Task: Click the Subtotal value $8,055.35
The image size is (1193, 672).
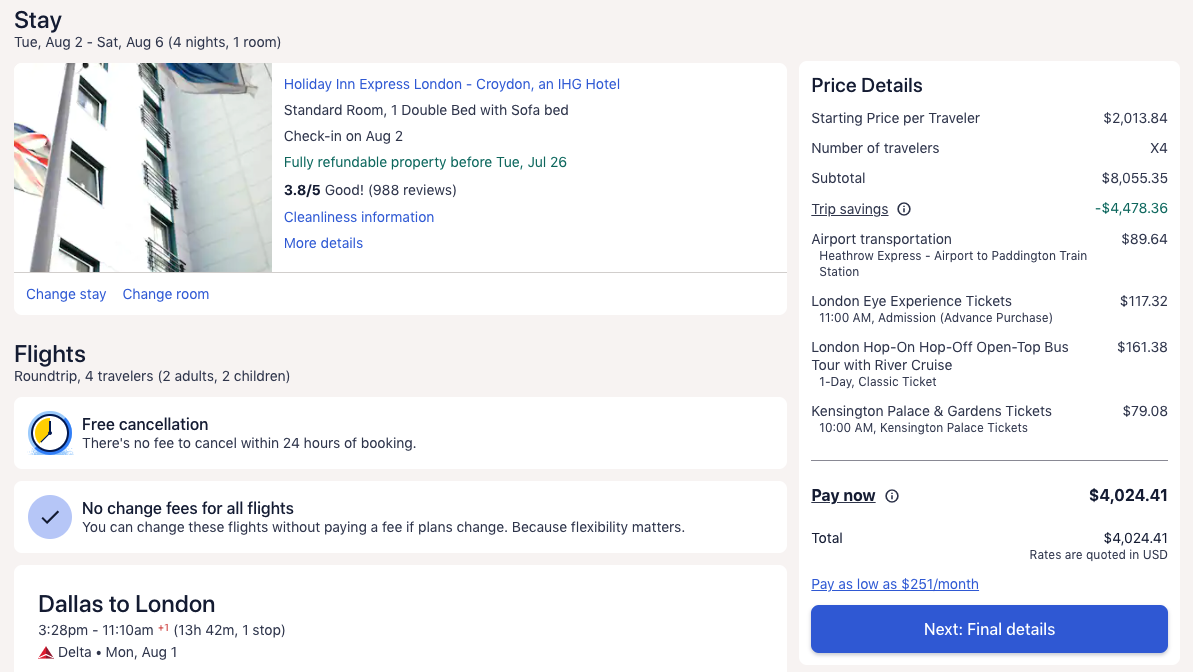Action: point(1134,179)
